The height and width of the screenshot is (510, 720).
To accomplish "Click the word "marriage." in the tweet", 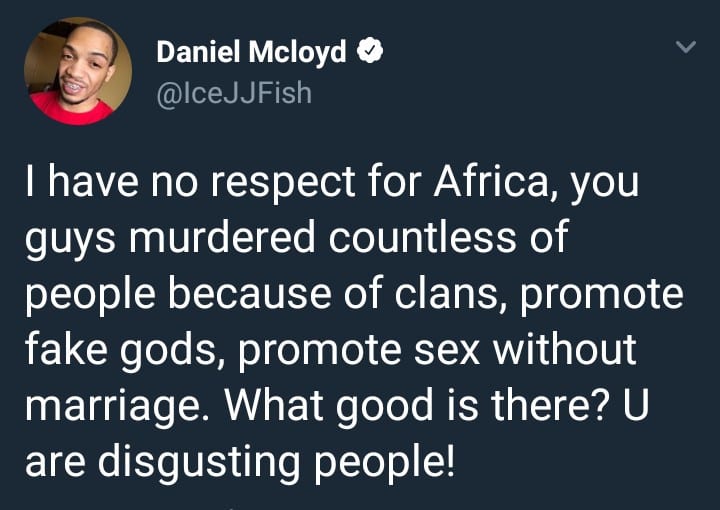I will (x=118, y=406).
